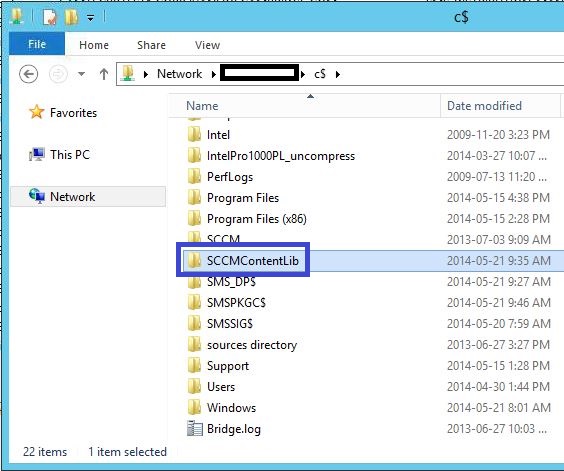
Task: Select the sources directory folder name
Action: pyautogui.click(x=252, y=345)
